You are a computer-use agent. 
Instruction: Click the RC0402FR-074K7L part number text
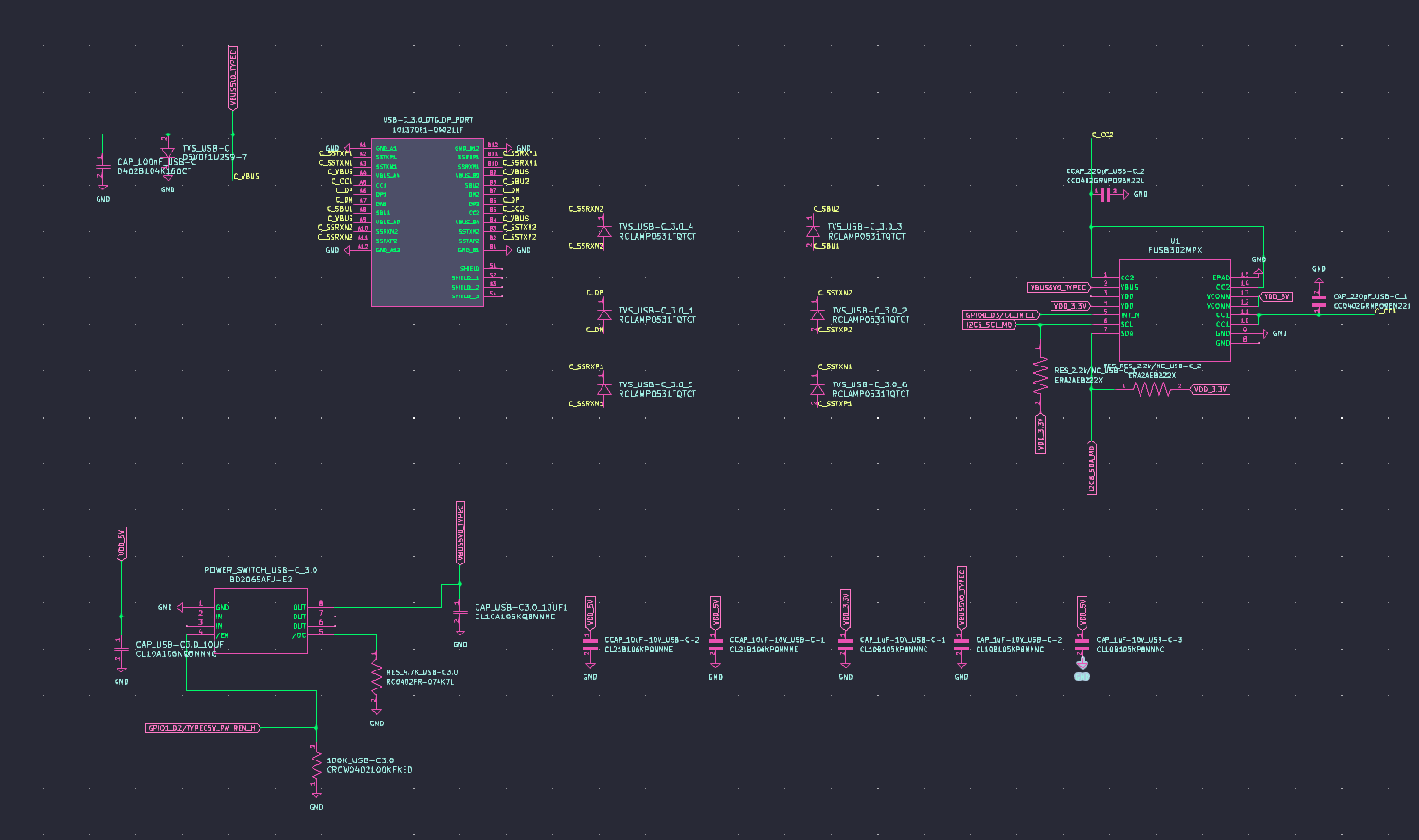click(421, 682)
